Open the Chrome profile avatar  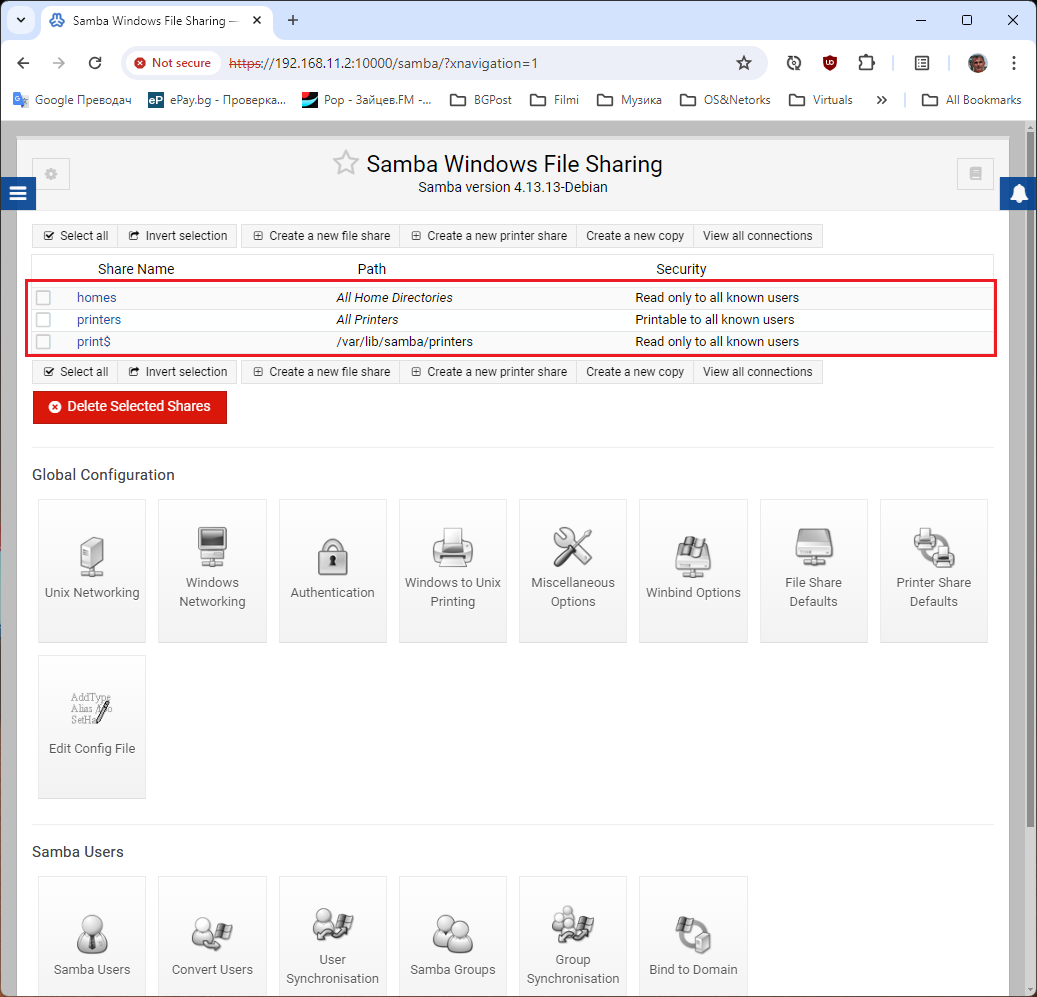pos(977,63)
